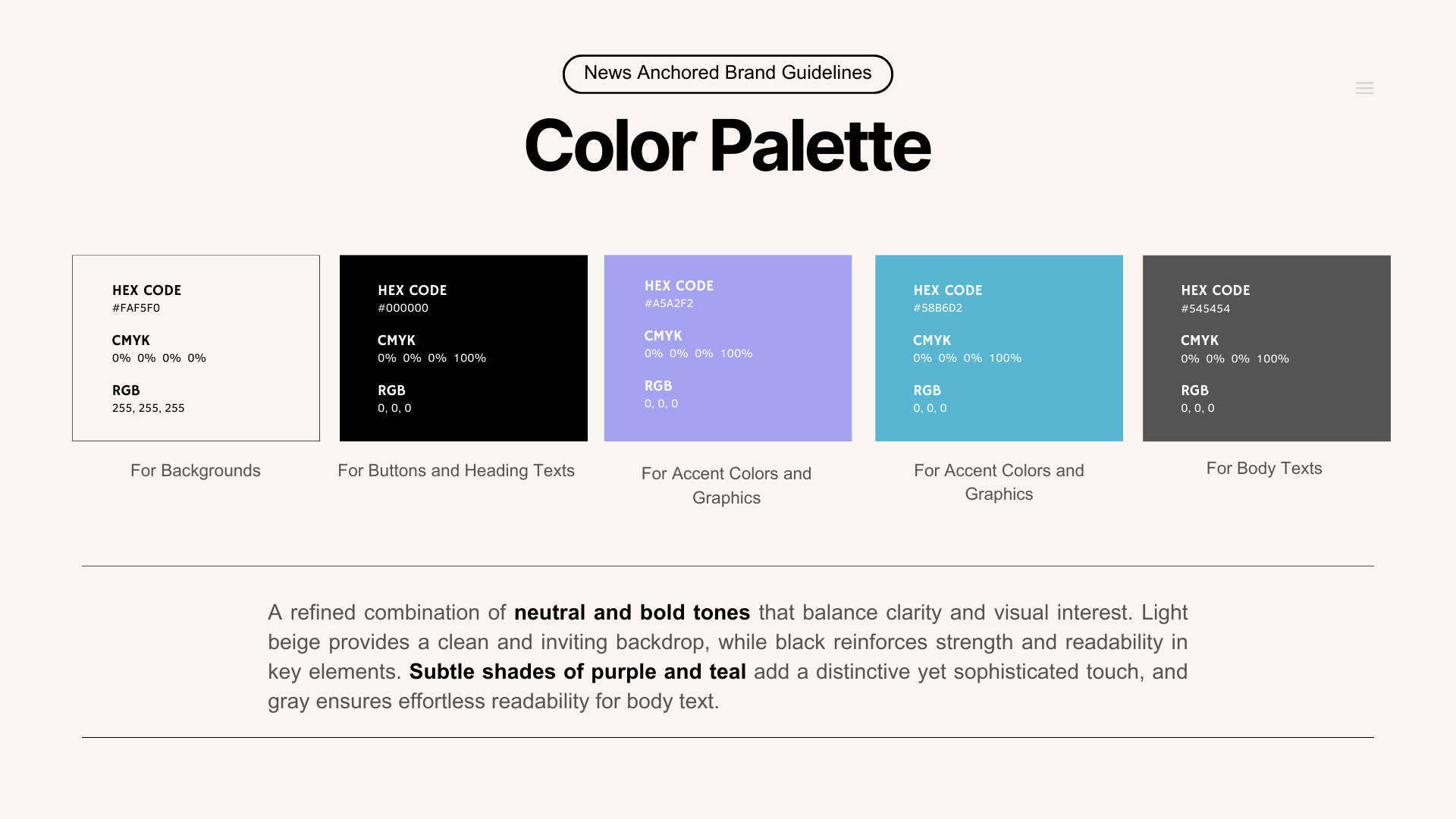Click the News Anchored Brand Guidelines pill
The image size is (1456, 819).
[727, 74]
